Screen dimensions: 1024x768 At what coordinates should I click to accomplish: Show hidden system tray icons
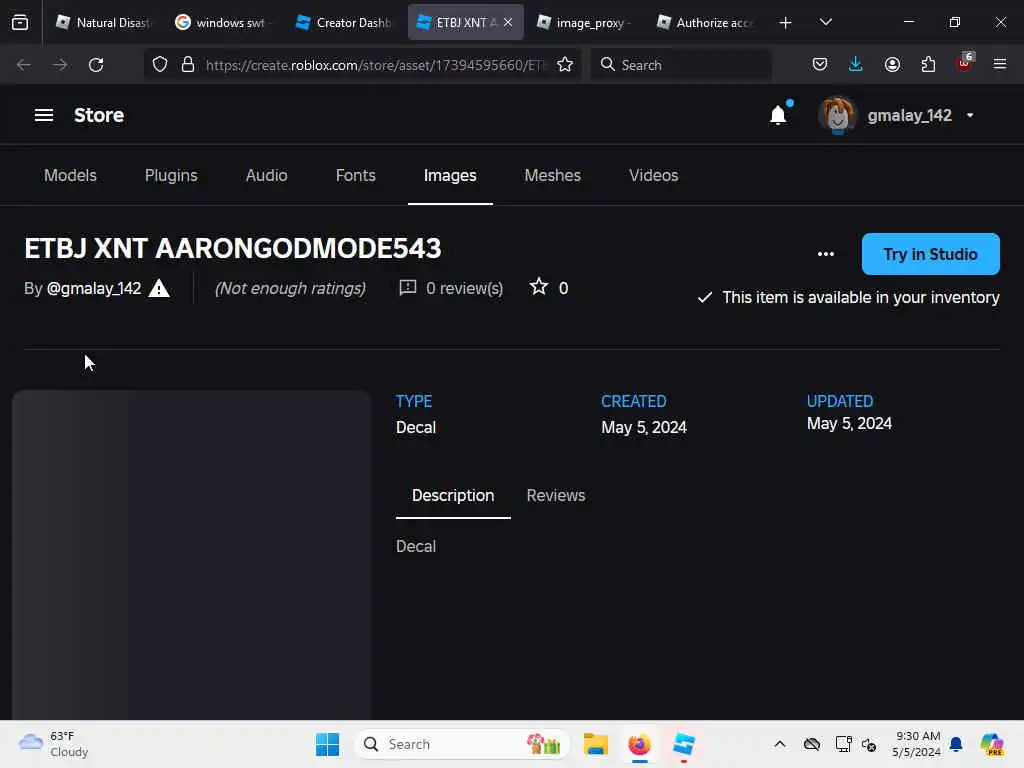780,744
